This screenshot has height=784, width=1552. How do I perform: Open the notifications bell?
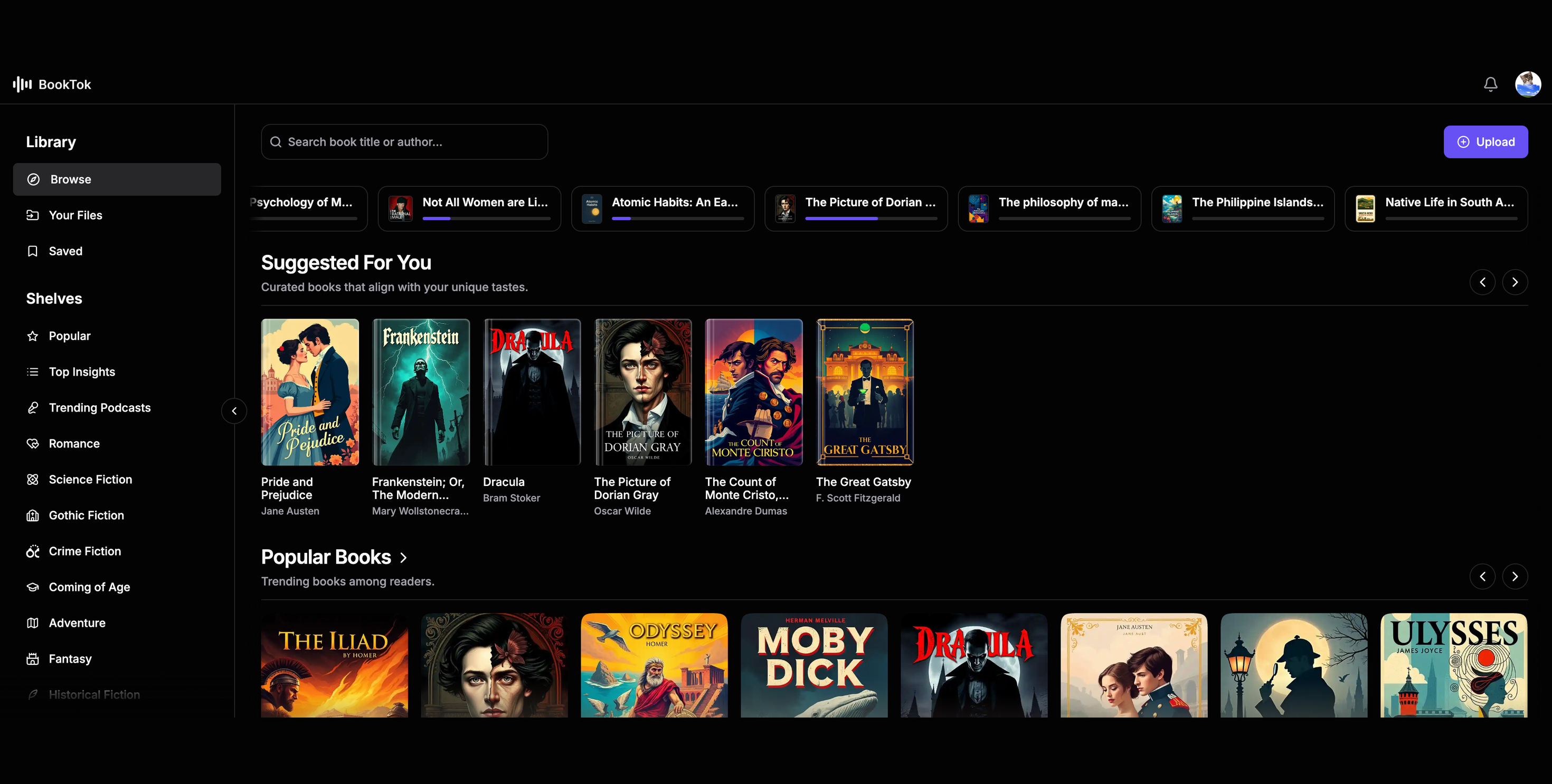(1490, 84)
